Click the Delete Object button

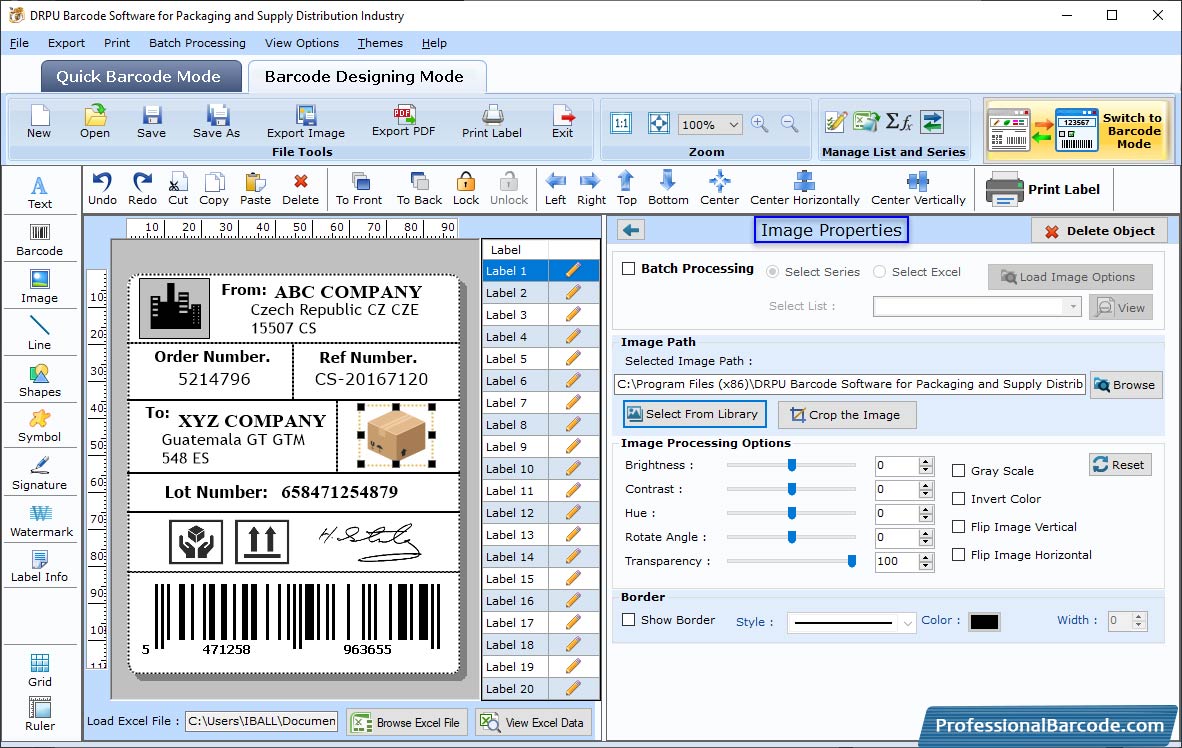(1099, 231)
